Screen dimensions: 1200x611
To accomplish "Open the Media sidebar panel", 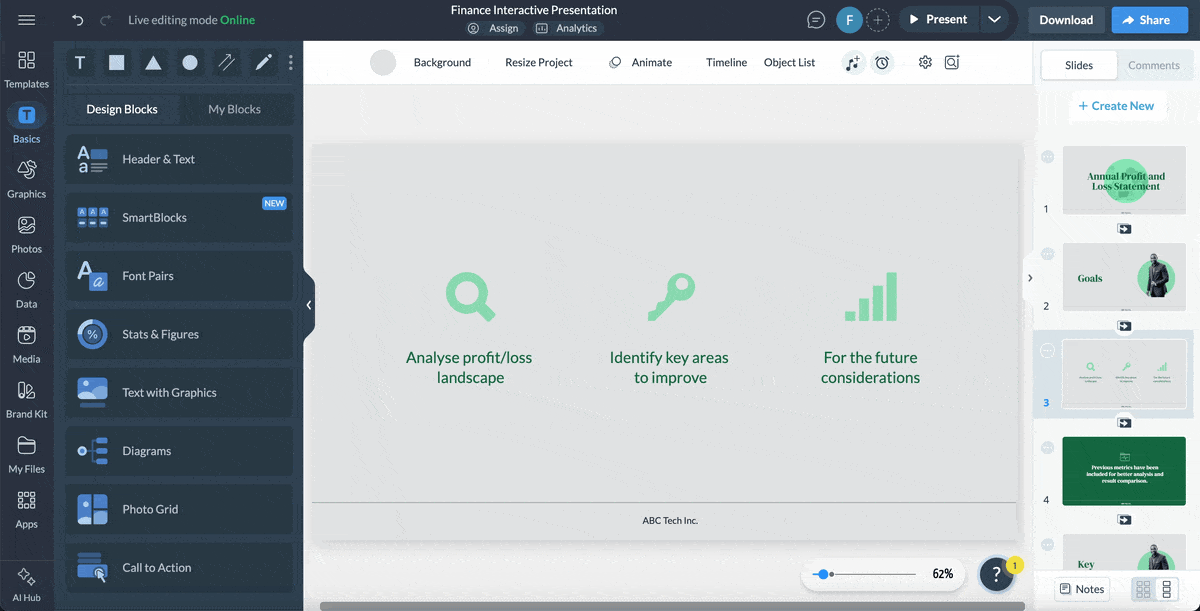I will coord(27,344).
